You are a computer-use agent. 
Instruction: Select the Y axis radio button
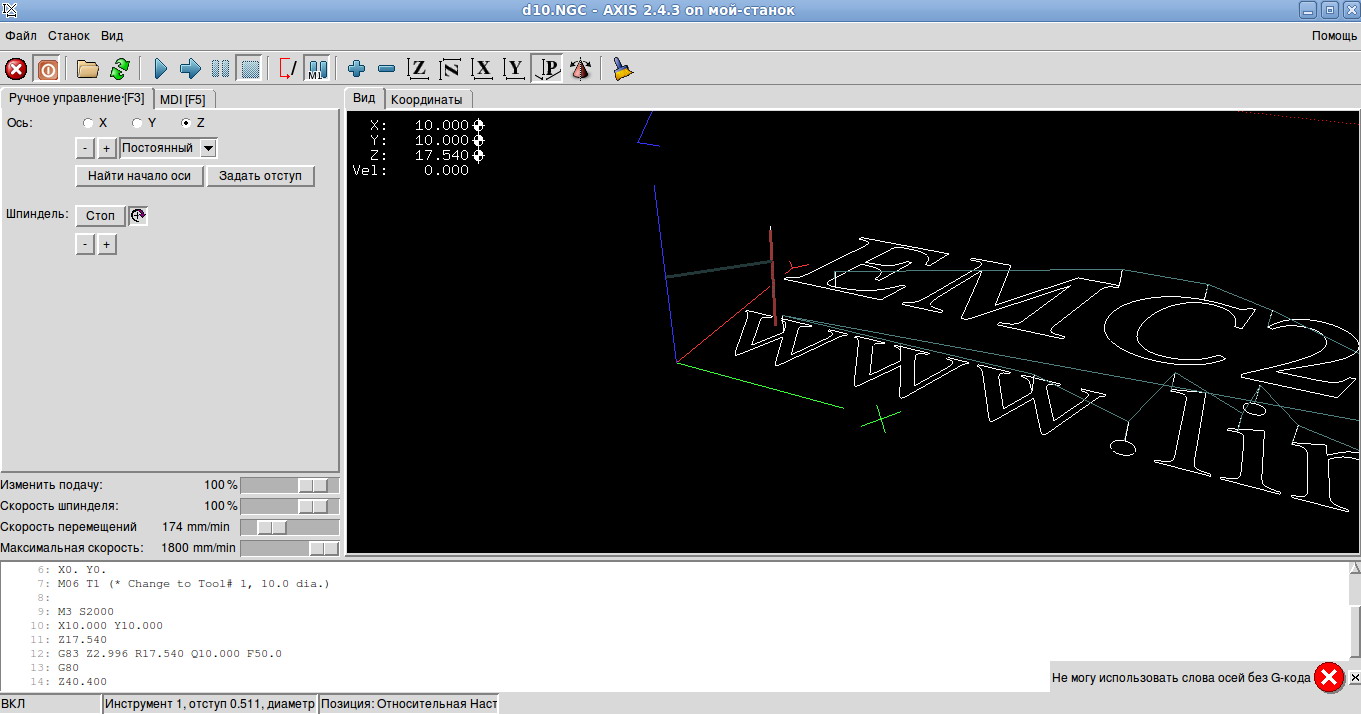tap(137, 123)
